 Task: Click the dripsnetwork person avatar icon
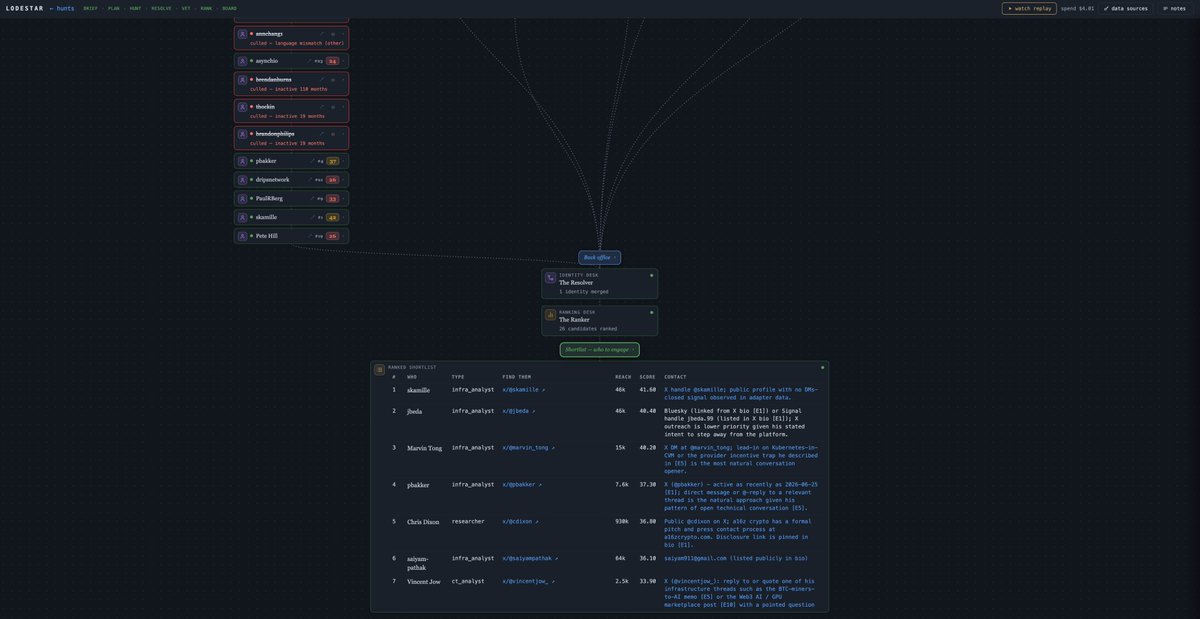click(x=242, y=180)
